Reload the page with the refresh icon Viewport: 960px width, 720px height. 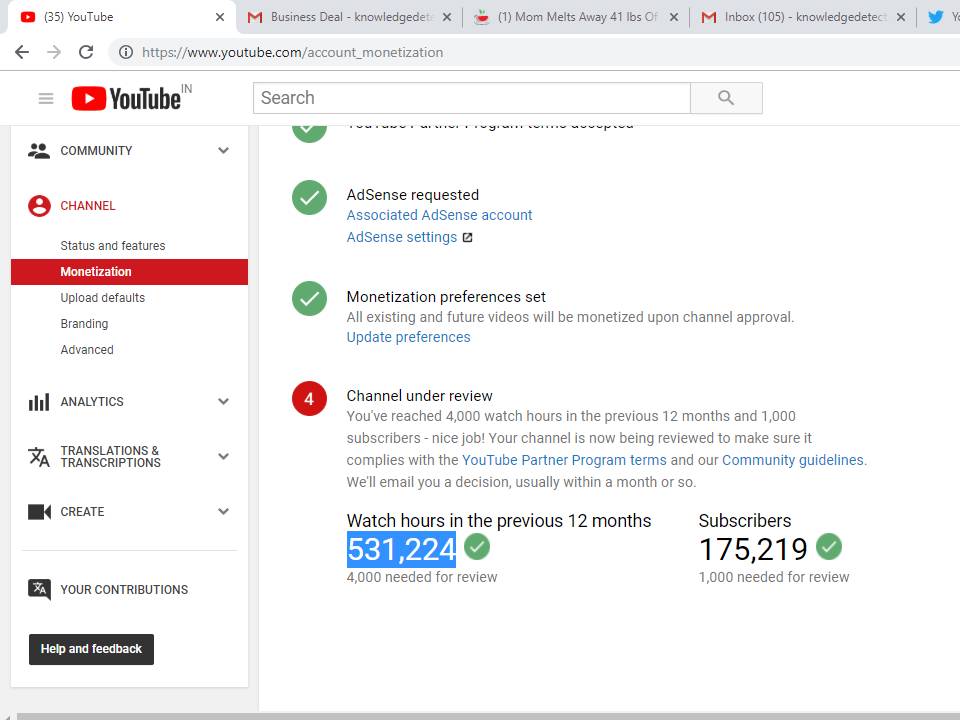pos(86,52)
